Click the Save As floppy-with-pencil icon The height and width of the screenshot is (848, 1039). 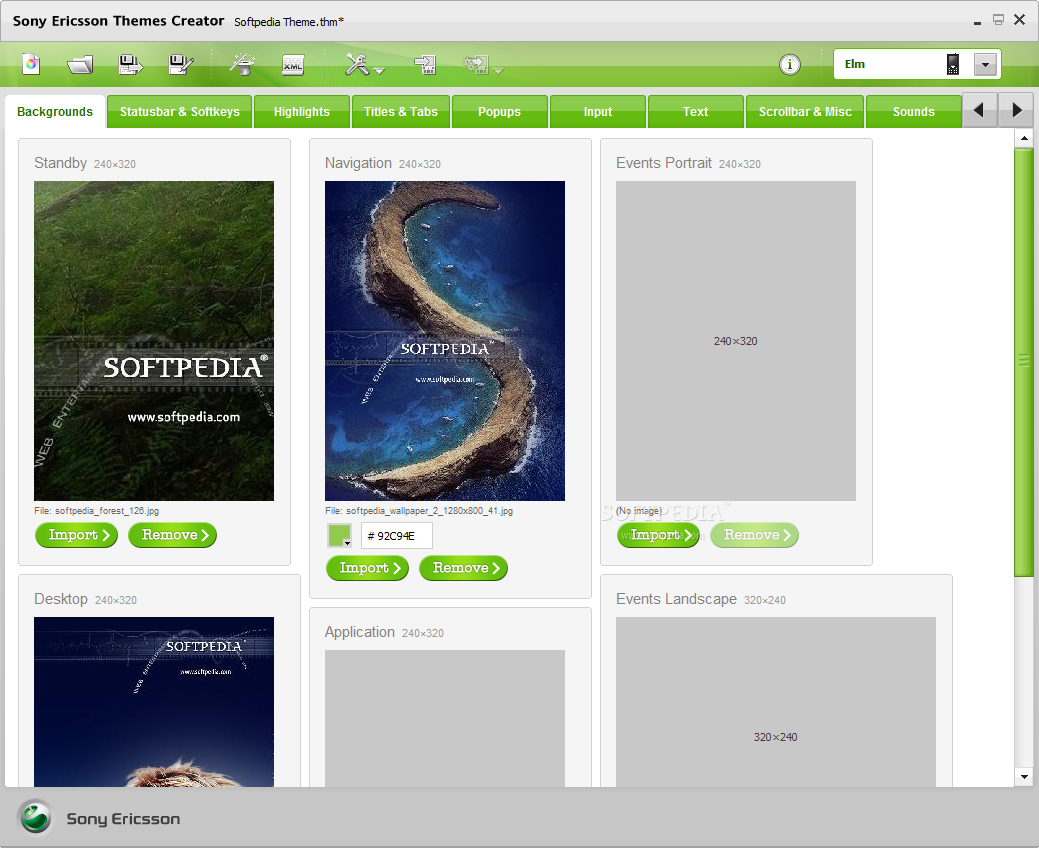coord(180,64)
